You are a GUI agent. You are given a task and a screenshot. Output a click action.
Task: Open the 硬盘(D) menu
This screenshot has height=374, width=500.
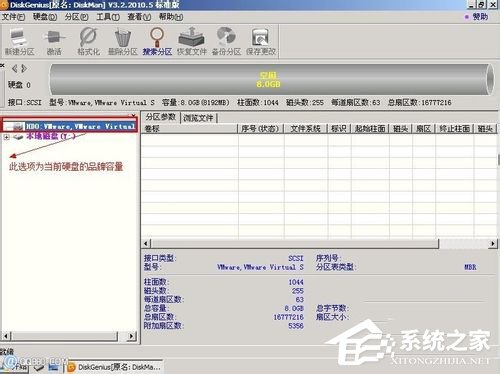pyautogui.click(x=45, y=17)
